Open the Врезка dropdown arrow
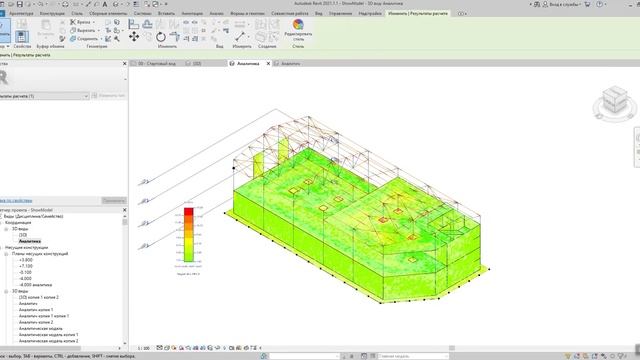640x360 pixels. 93,22
